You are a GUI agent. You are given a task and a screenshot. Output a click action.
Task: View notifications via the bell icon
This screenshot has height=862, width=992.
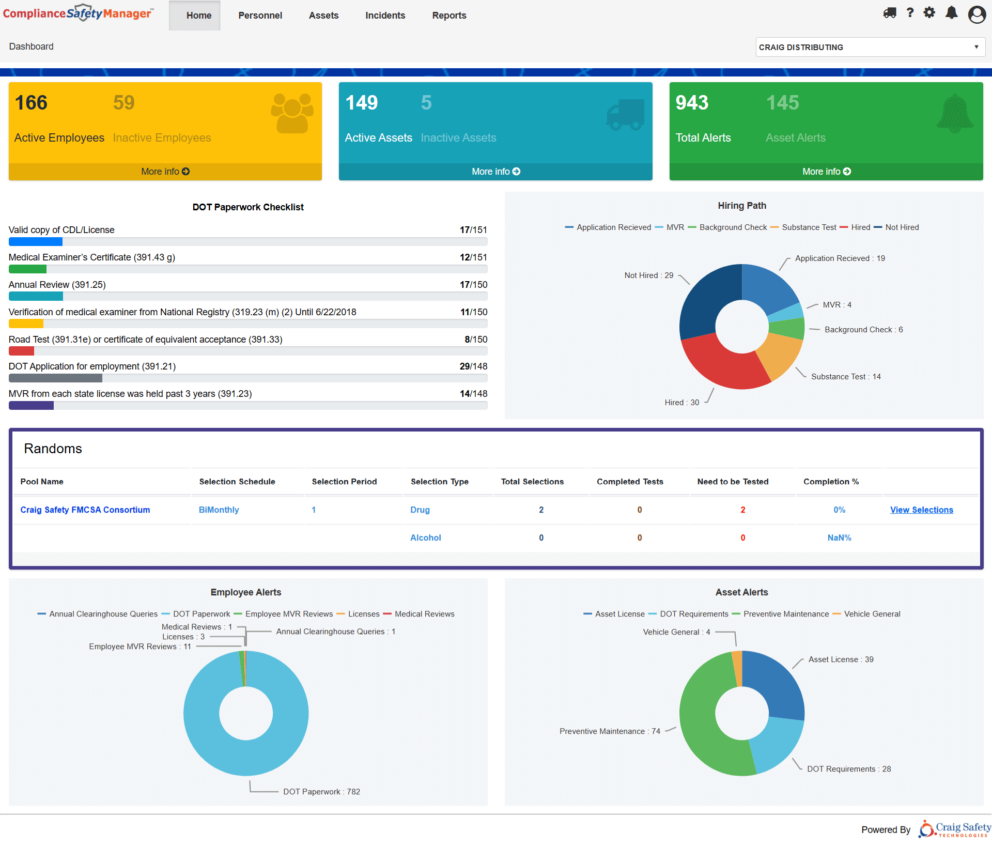(x=951, y=12)
